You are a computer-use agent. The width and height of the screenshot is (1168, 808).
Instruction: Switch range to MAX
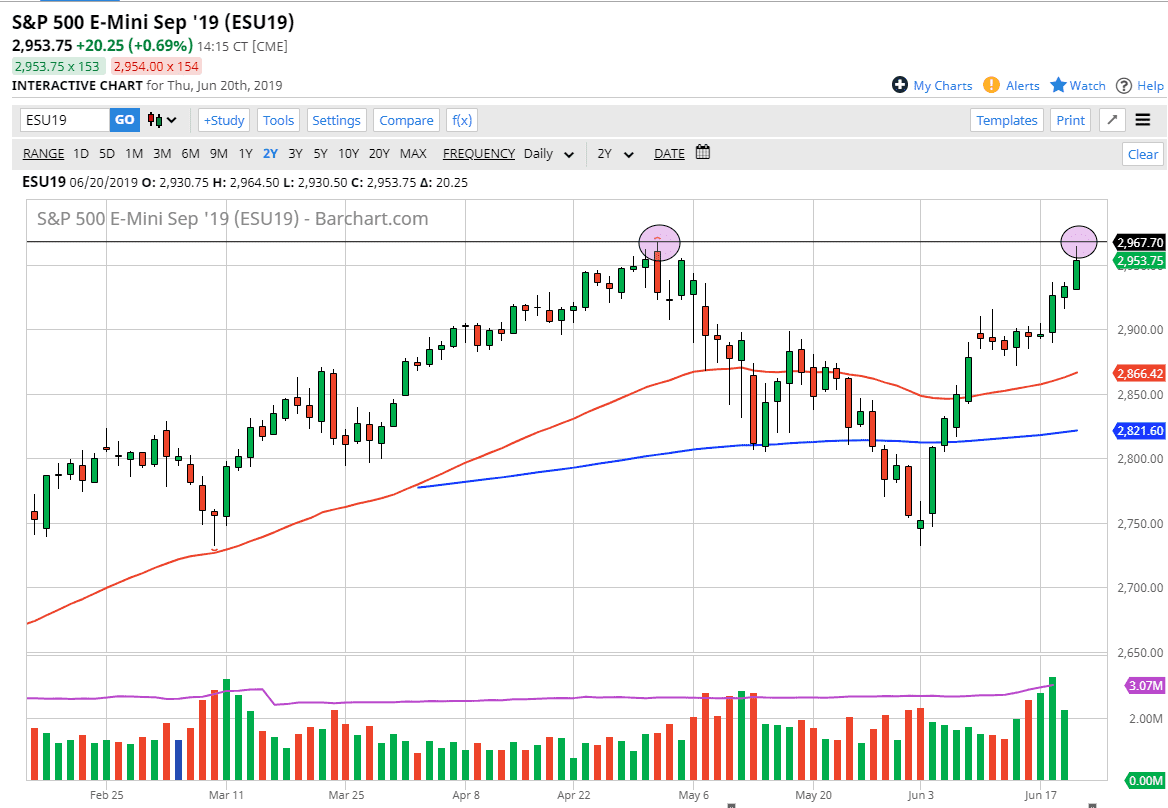pyautogui.click(x=413, y=153)
